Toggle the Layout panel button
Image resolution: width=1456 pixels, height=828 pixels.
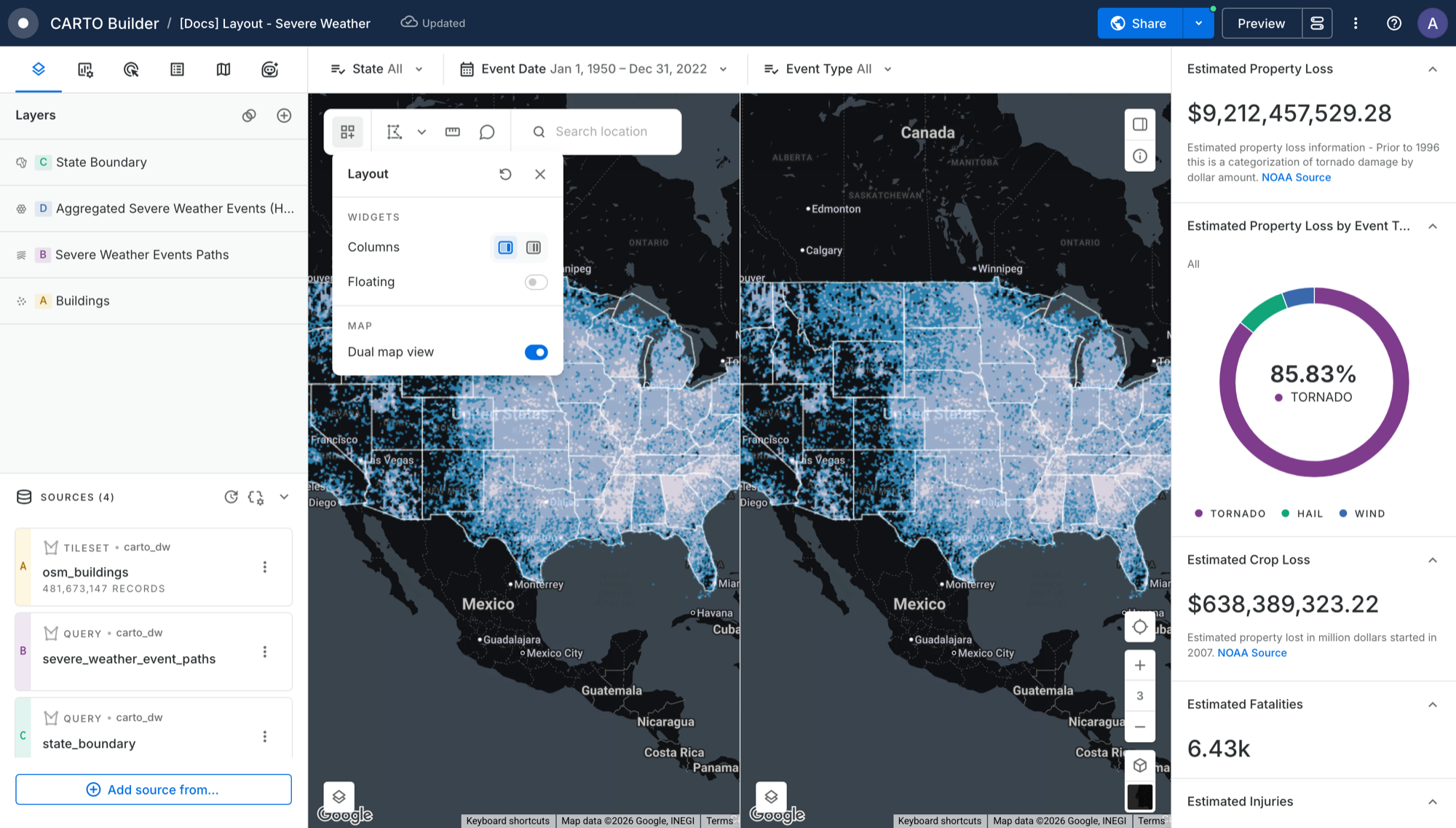coord(347,132)
